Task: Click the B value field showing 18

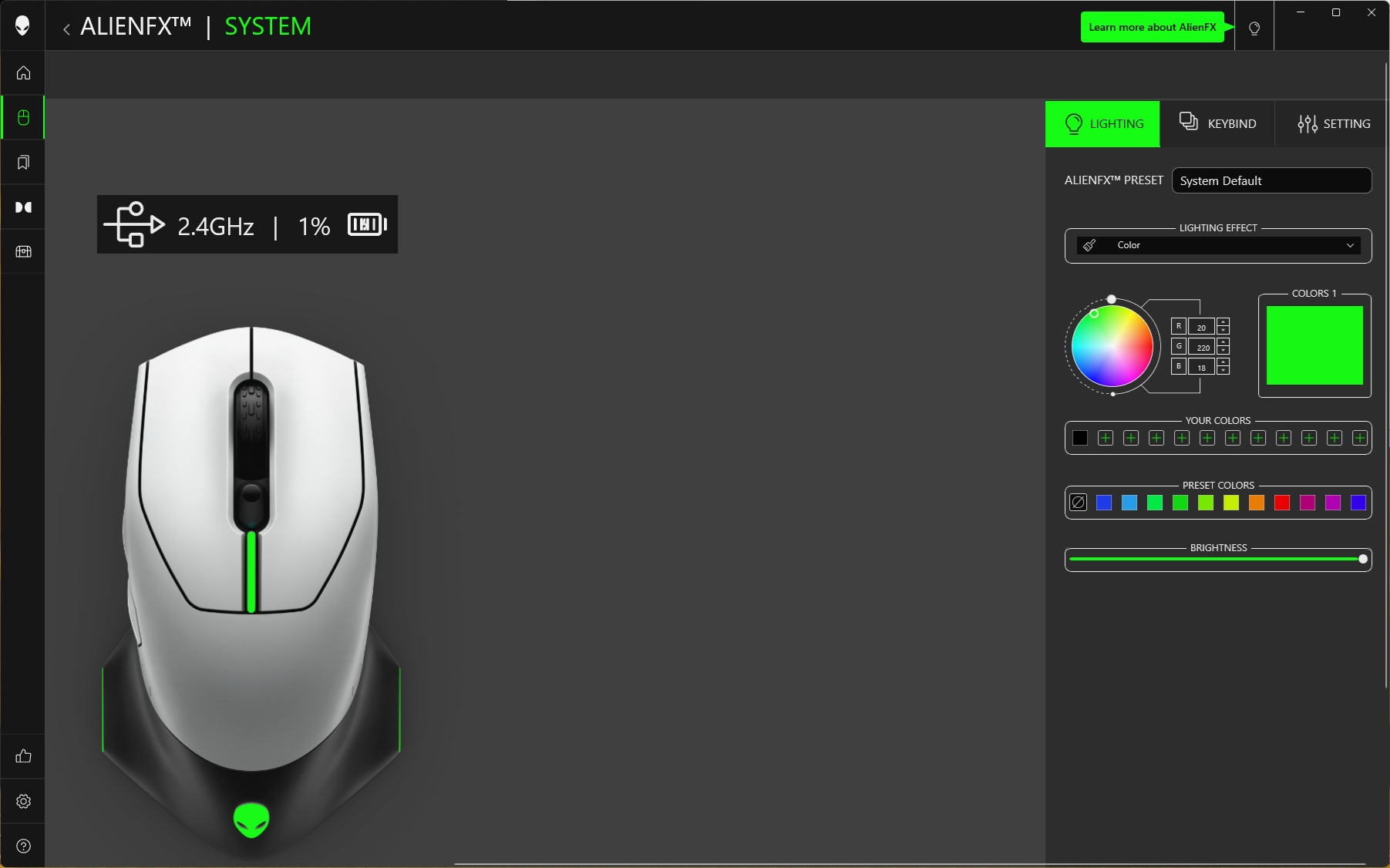Action: pyautogui.click(x=1201, y=366)
